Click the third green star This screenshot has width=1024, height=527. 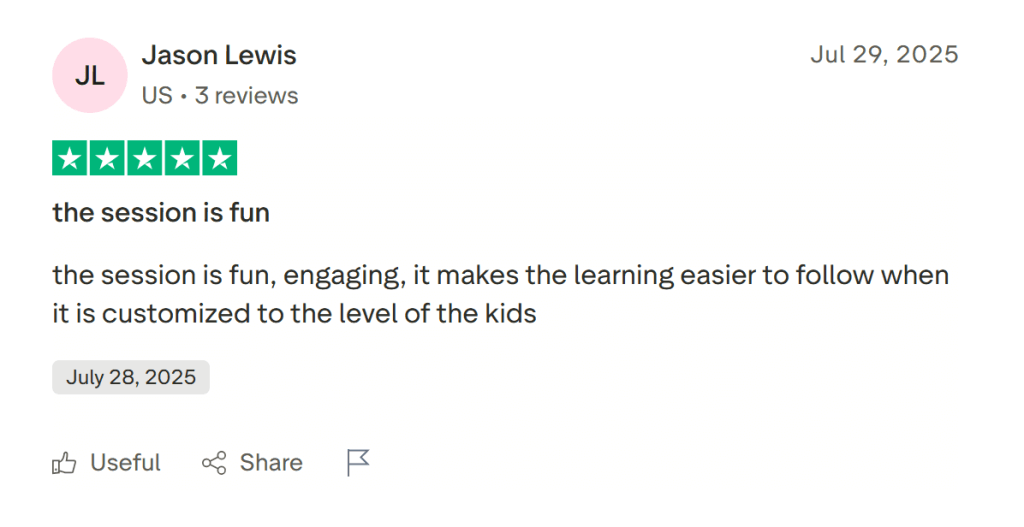tap(144, 158)
